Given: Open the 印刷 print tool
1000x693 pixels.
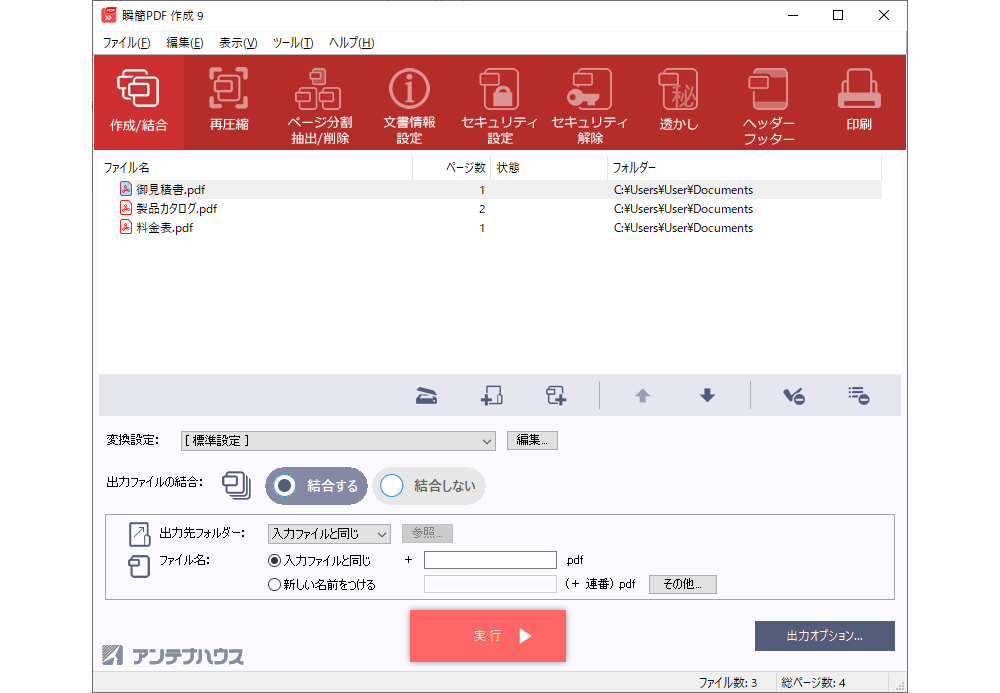Looking at the screenshot, I should (x=859, y=102).
